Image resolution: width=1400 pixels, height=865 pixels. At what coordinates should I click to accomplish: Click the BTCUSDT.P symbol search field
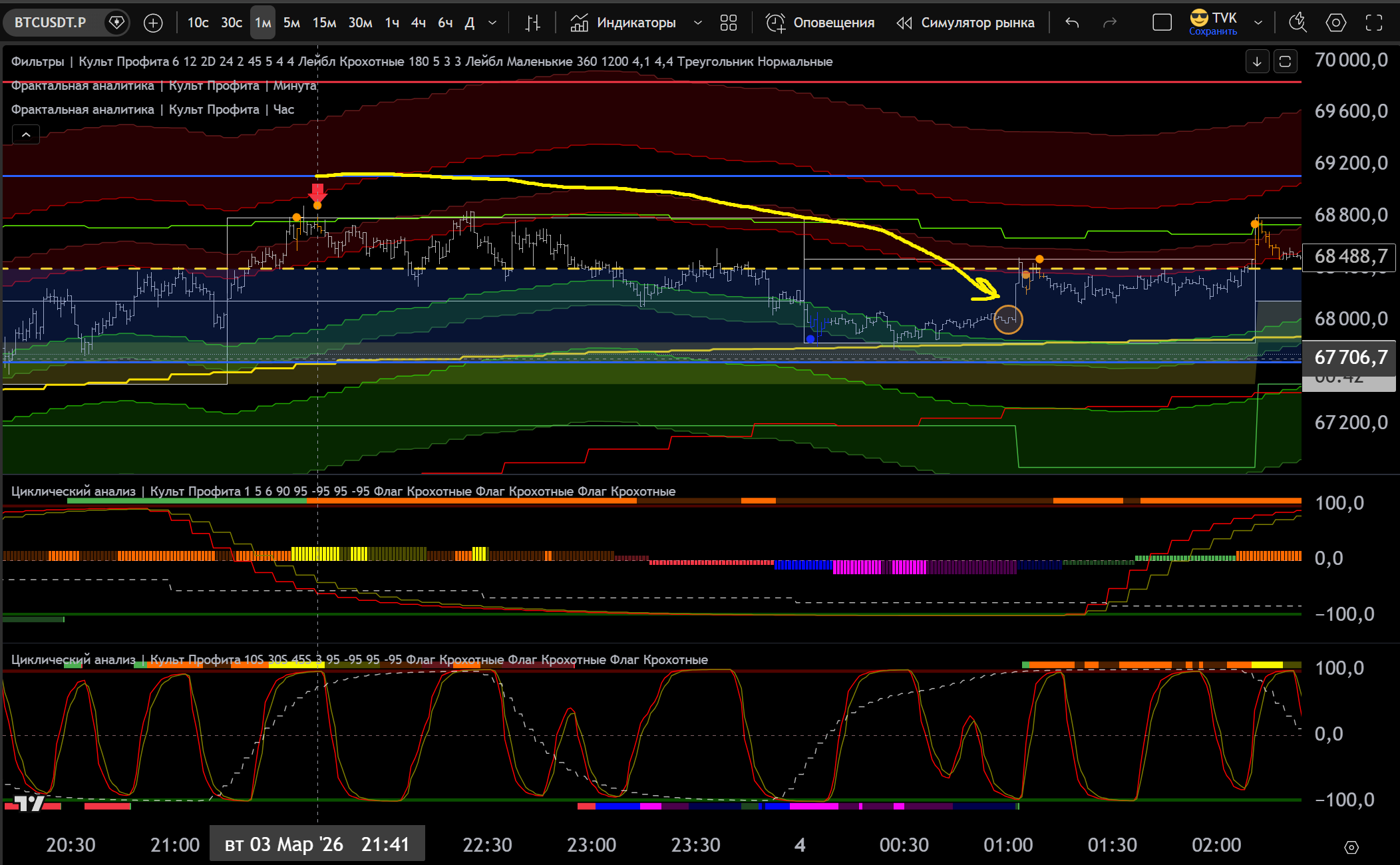(51, 23)
